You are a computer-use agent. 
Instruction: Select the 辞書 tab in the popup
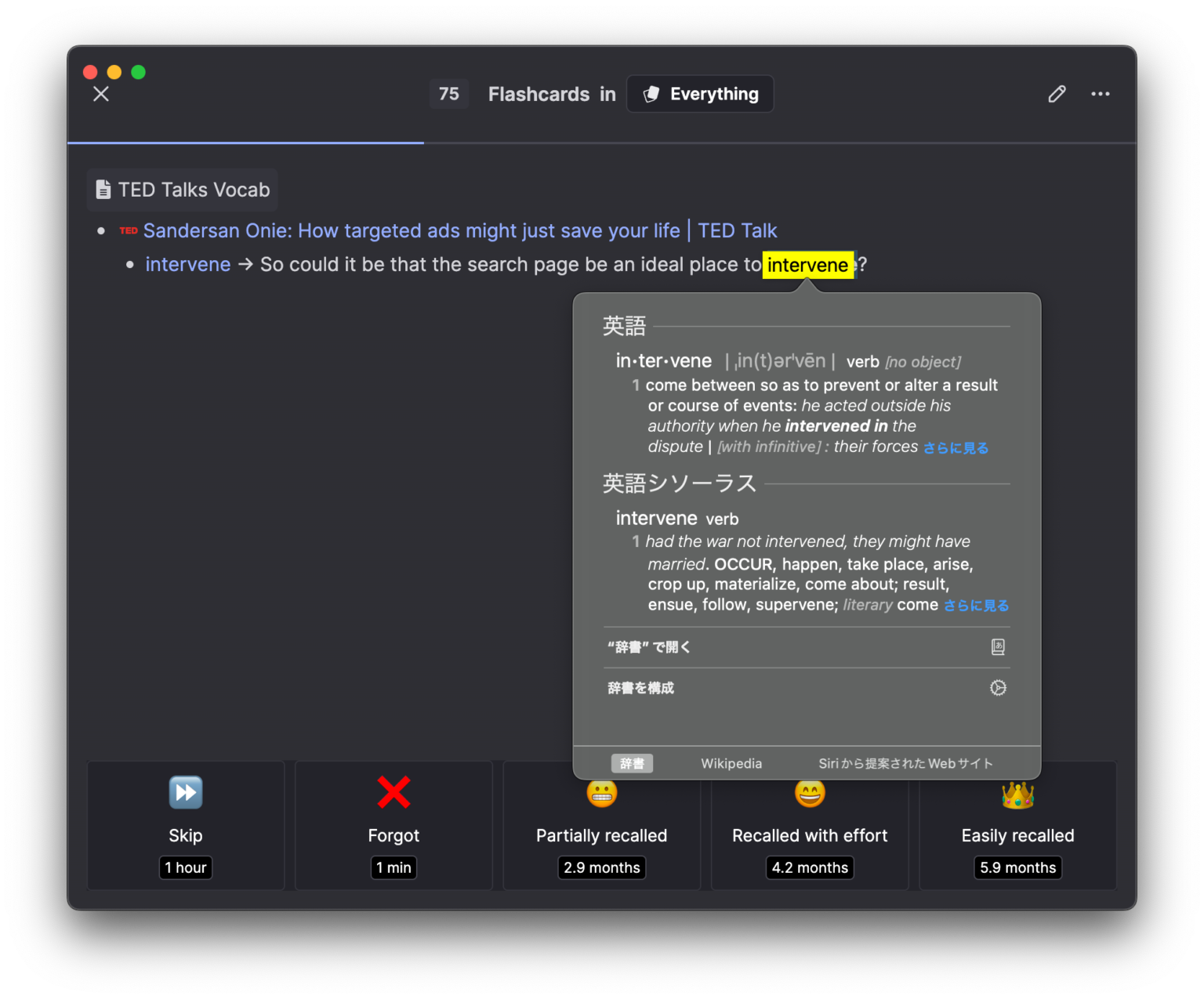tap(632, 763)
